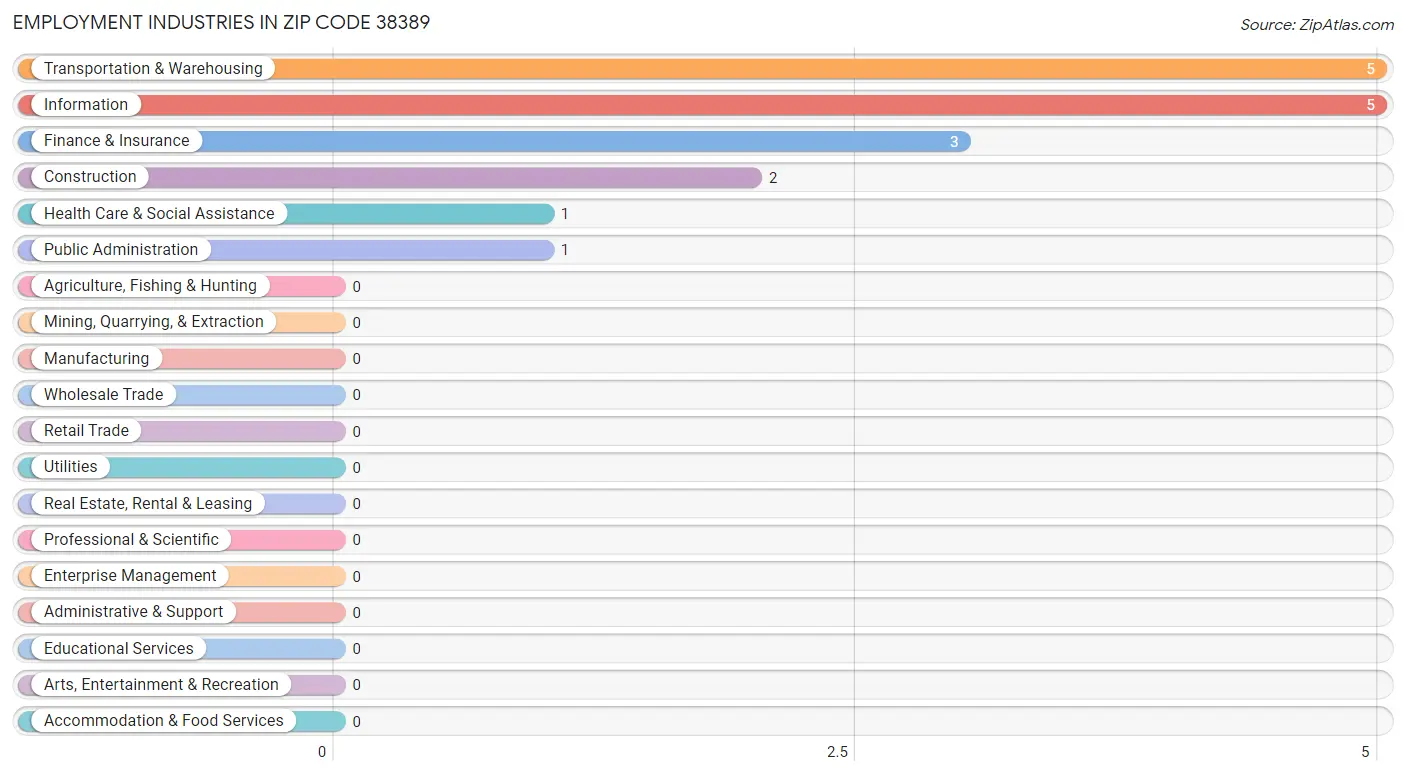Click the Educational Services label
This screenshot has width=1406, height=776.
(x=119, y=648)
